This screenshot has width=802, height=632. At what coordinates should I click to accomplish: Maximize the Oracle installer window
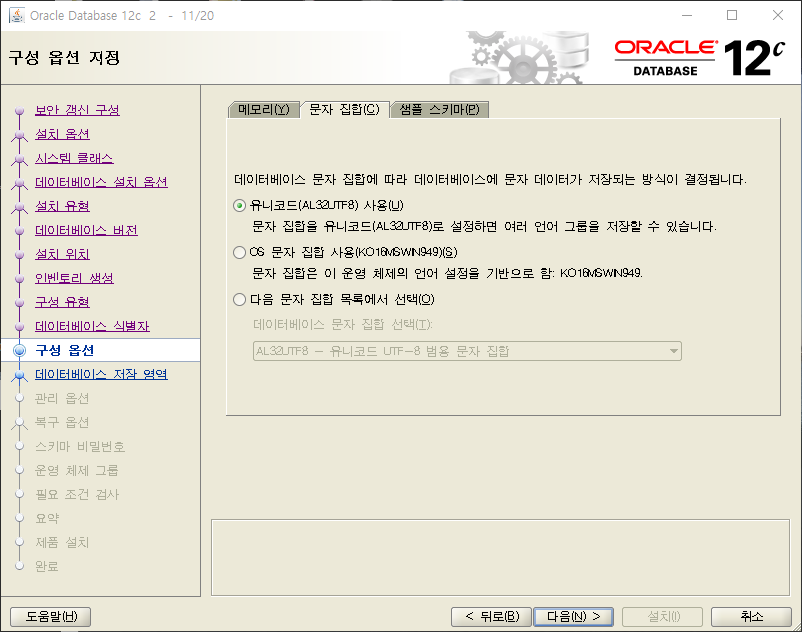click(732, 15)
